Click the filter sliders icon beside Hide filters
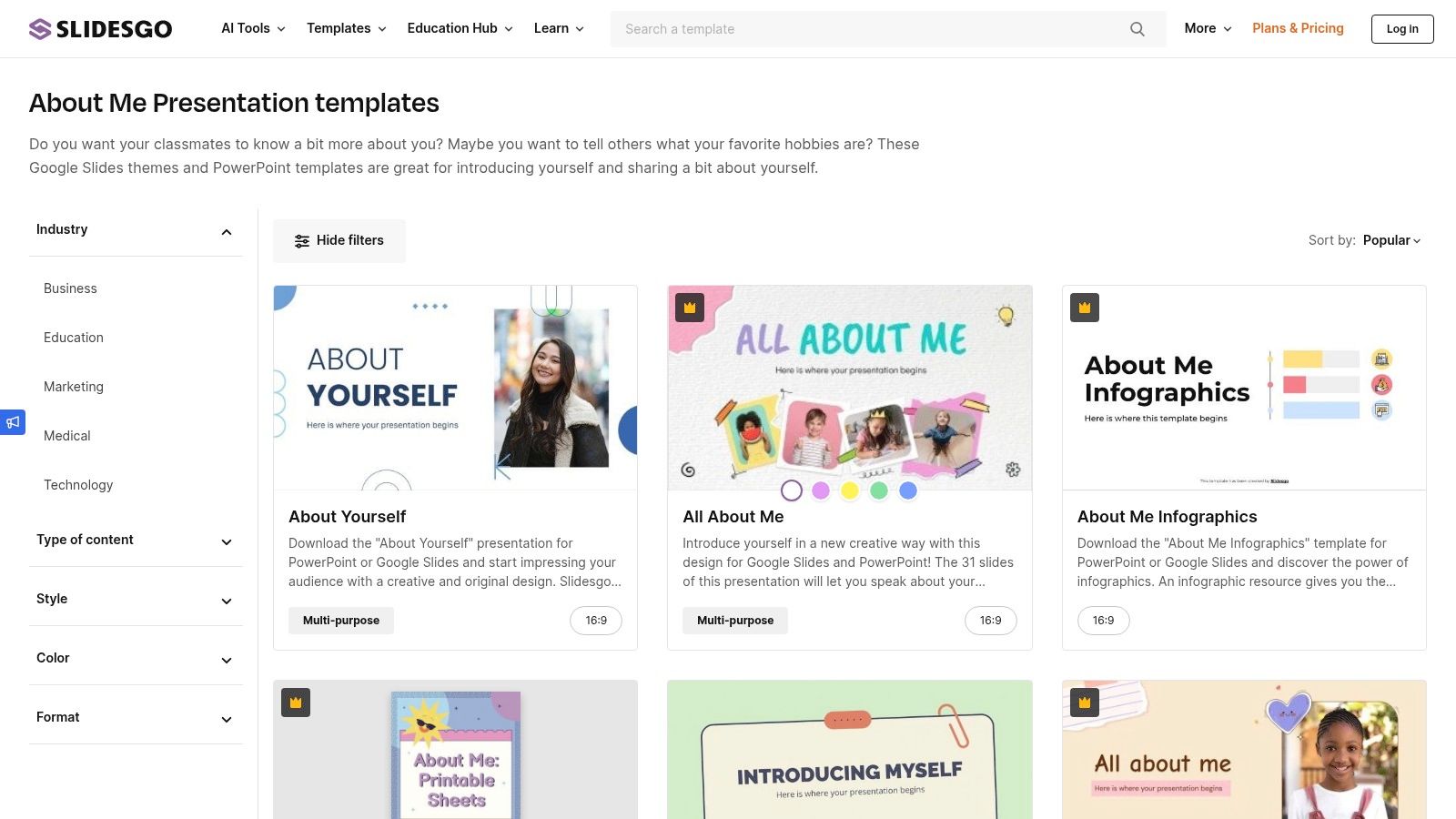The height and width of the screenshot is (819, 1456). (302, 241)
